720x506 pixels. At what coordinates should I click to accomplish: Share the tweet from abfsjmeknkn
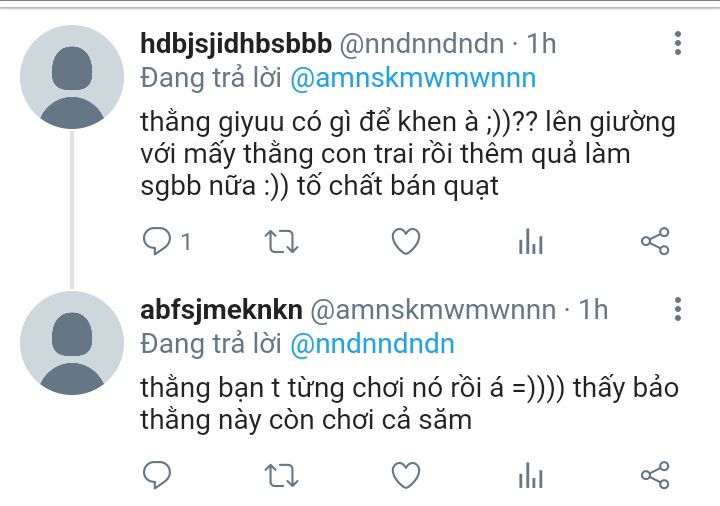coord(655,475)
